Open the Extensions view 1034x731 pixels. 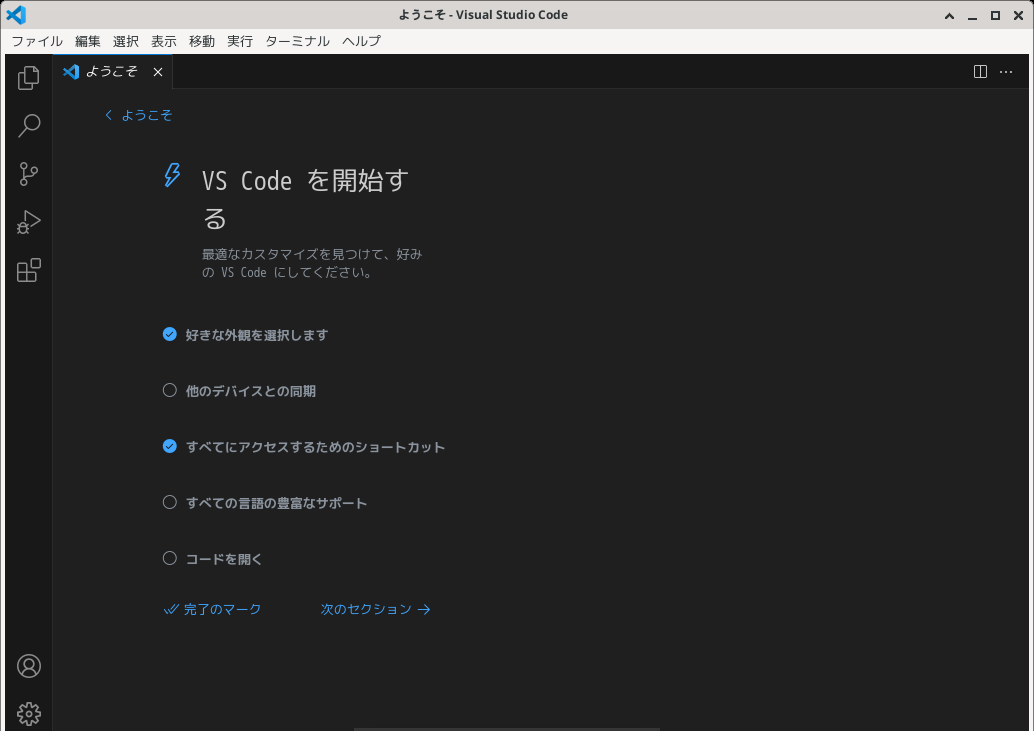tap(28, 270)
